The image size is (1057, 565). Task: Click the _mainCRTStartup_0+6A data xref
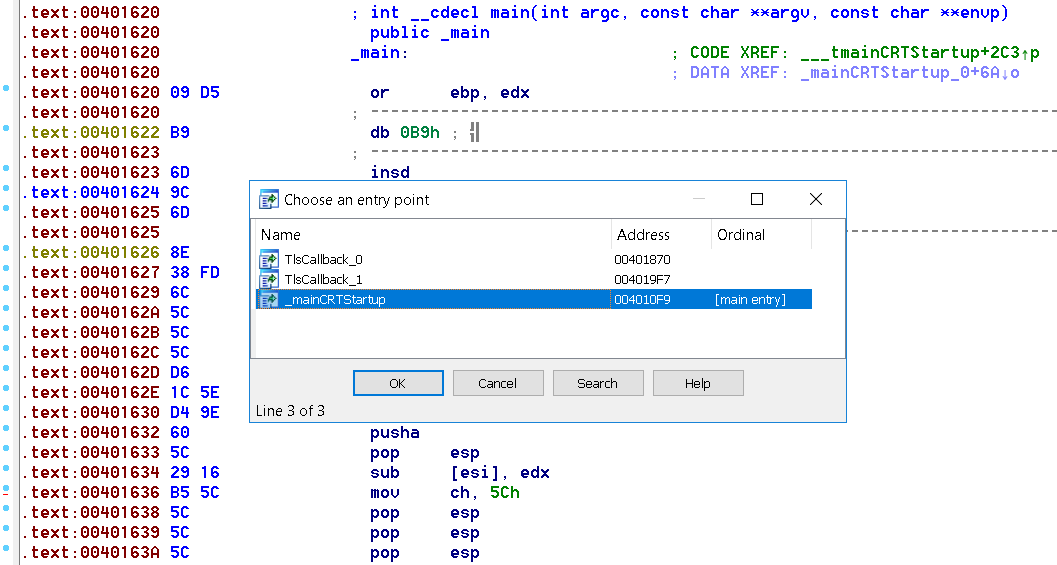pos(909,73)
